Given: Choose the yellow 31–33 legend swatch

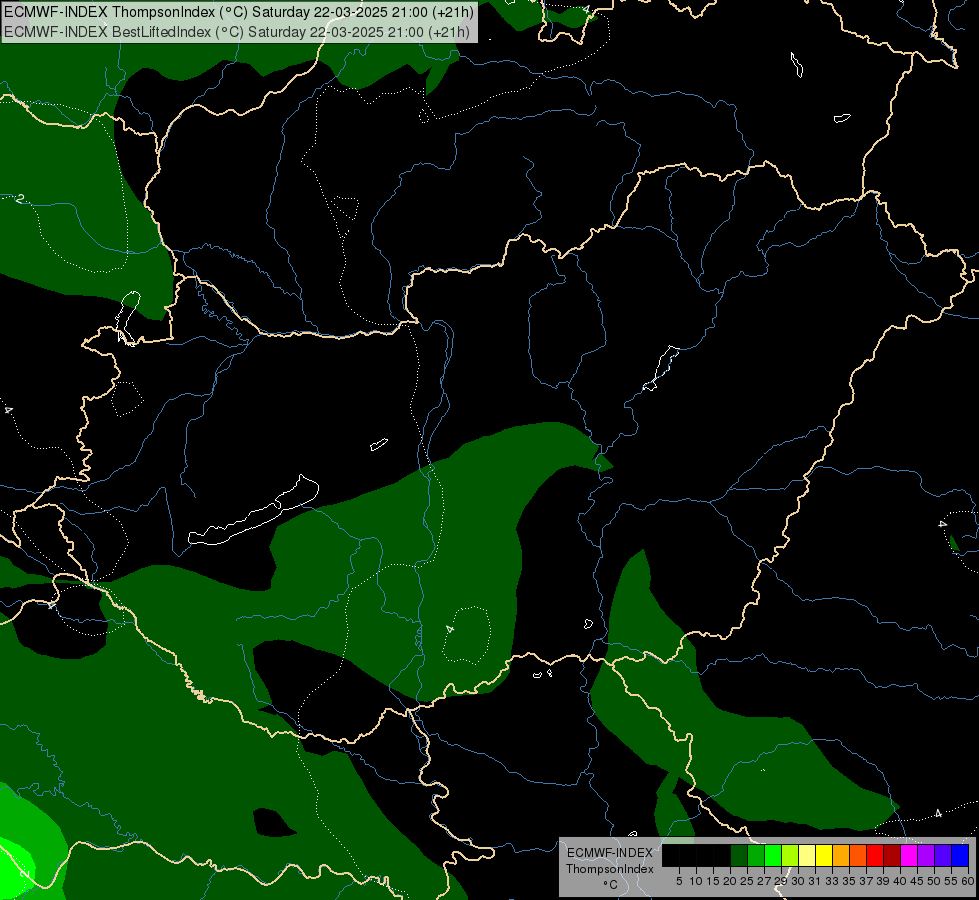Looking at the screenshot, I should [824, 855].
